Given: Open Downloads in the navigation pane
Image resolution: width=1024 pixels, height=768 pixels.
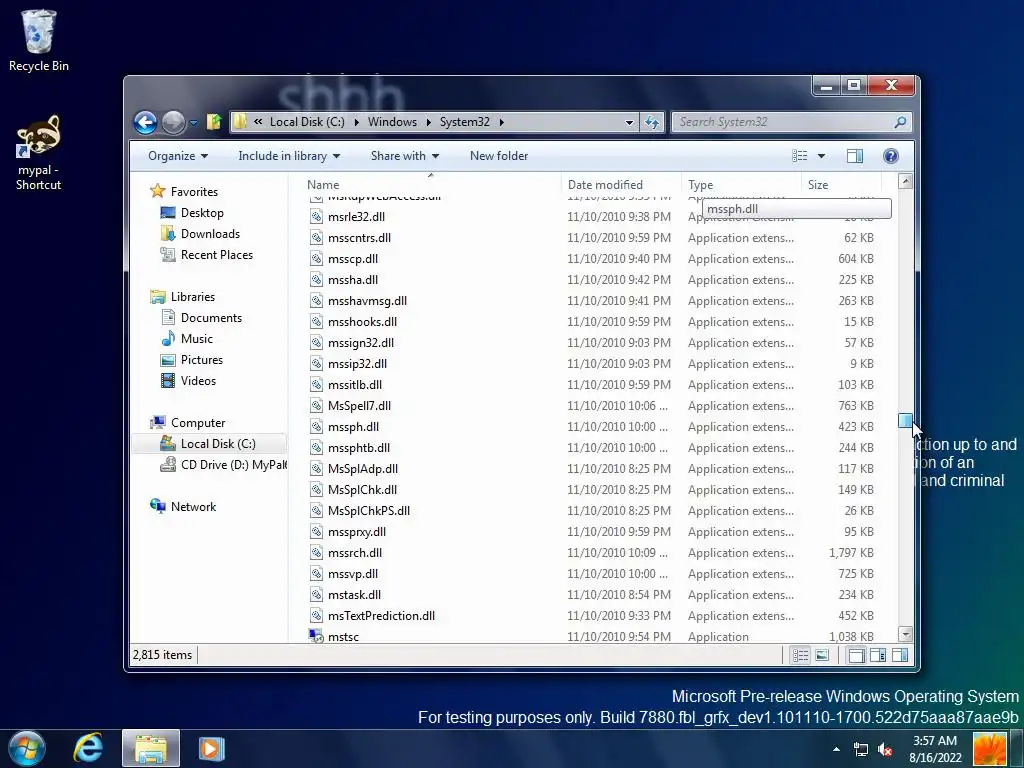Looking at the screenshot, I should tap(200, 234).
